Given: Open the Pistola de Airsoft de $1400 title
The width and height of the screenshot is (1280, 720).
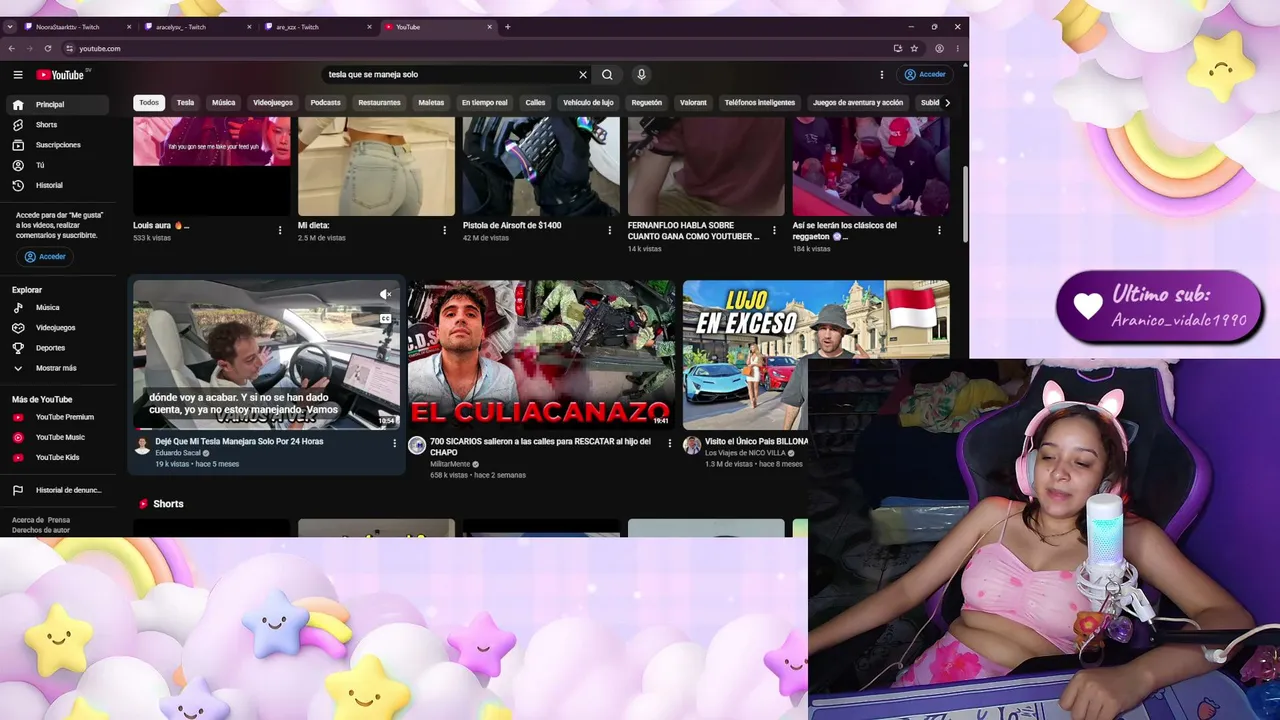Looking at the screenshot, I should pyautogui.click(x=512, y=226).
